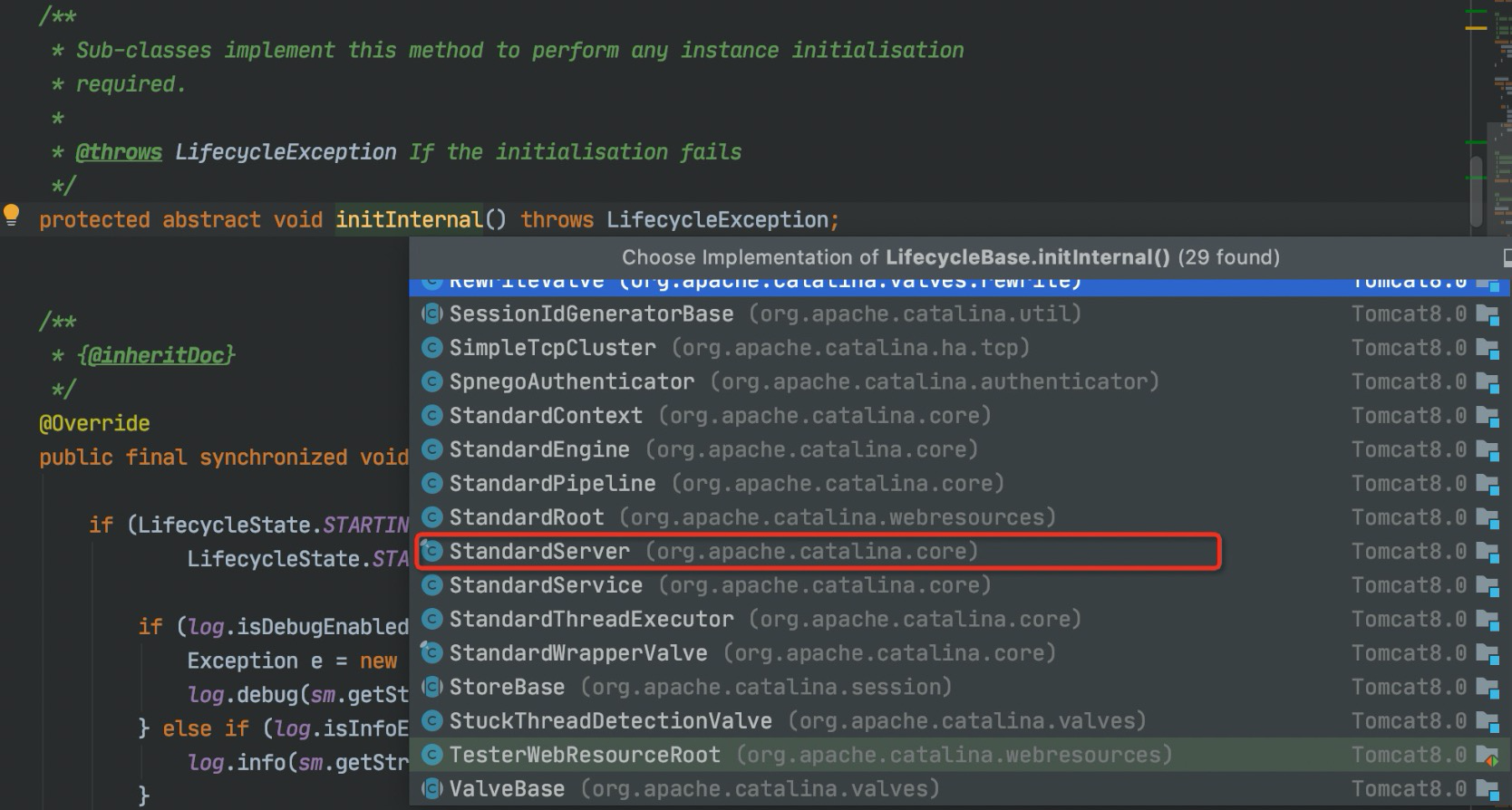Click Tomcat8.0 label in StandardService row

pyautogui.click(x=1409, y=586)
